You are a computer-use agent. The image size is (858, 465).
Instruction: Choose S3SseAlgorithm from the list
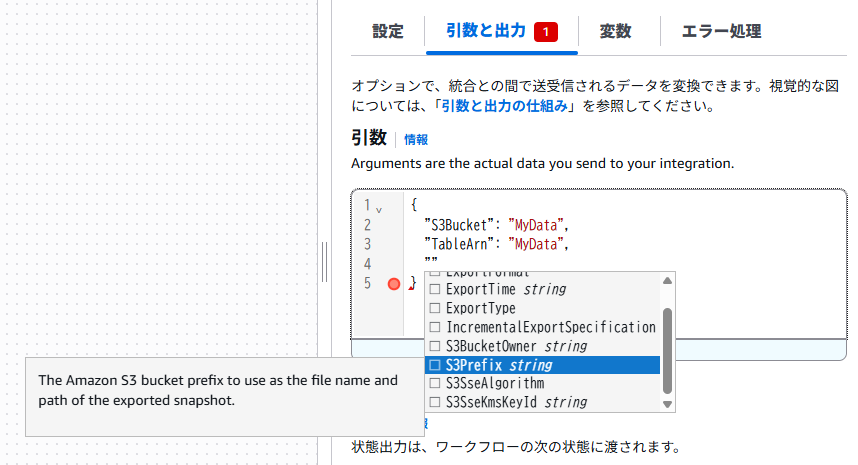click(542, 383)
